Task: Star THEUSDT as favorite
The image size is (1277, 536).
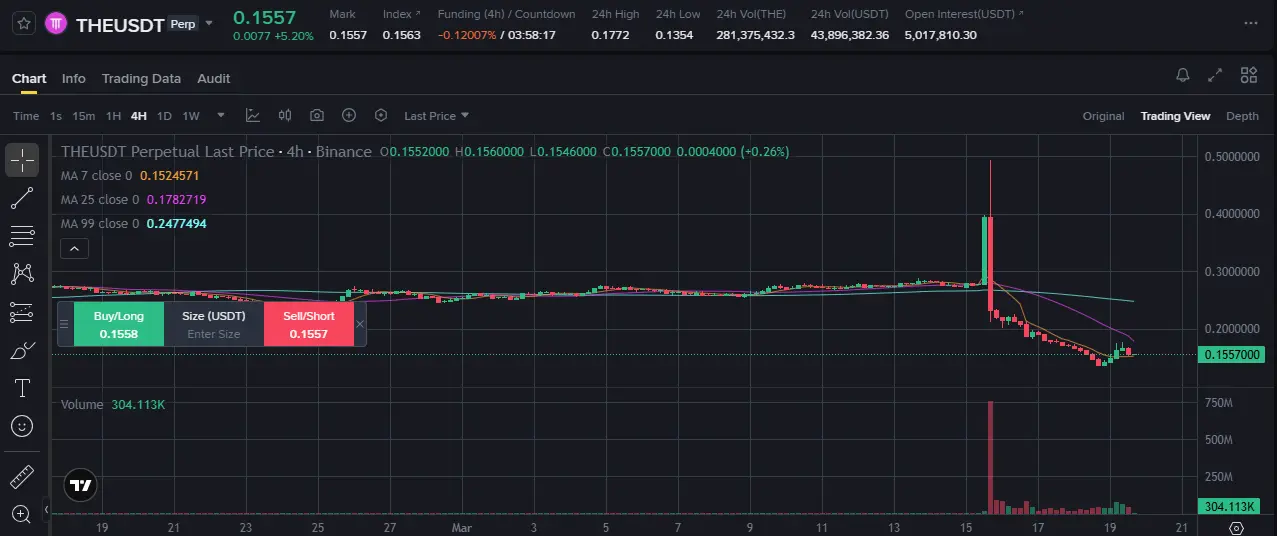Action: pos(24,23)
